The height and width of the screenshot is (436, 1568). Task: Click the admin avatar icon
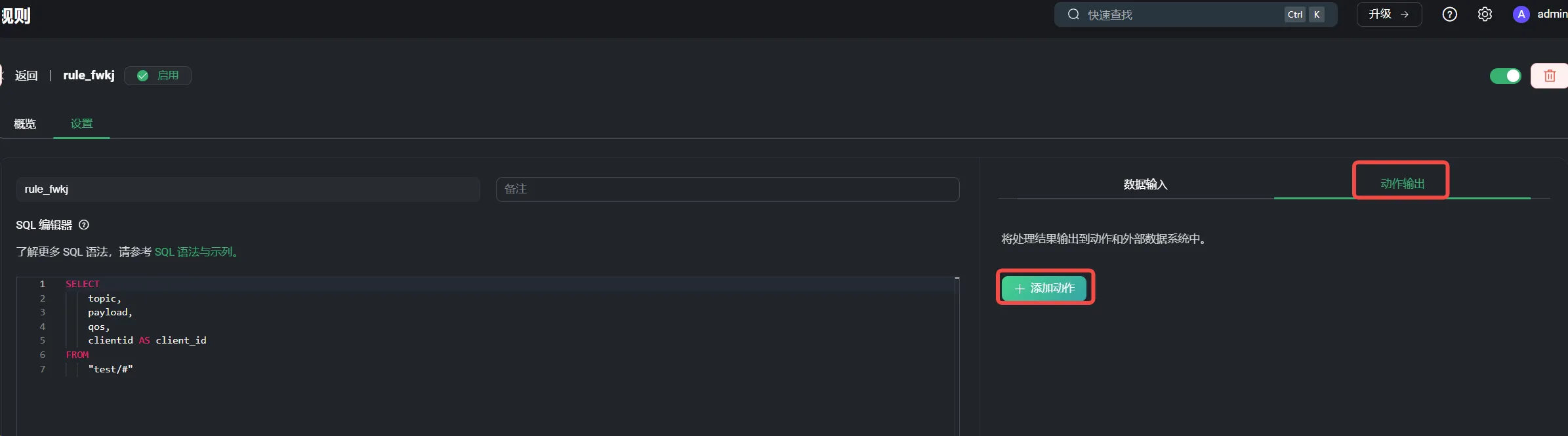tap(1521, 14)
